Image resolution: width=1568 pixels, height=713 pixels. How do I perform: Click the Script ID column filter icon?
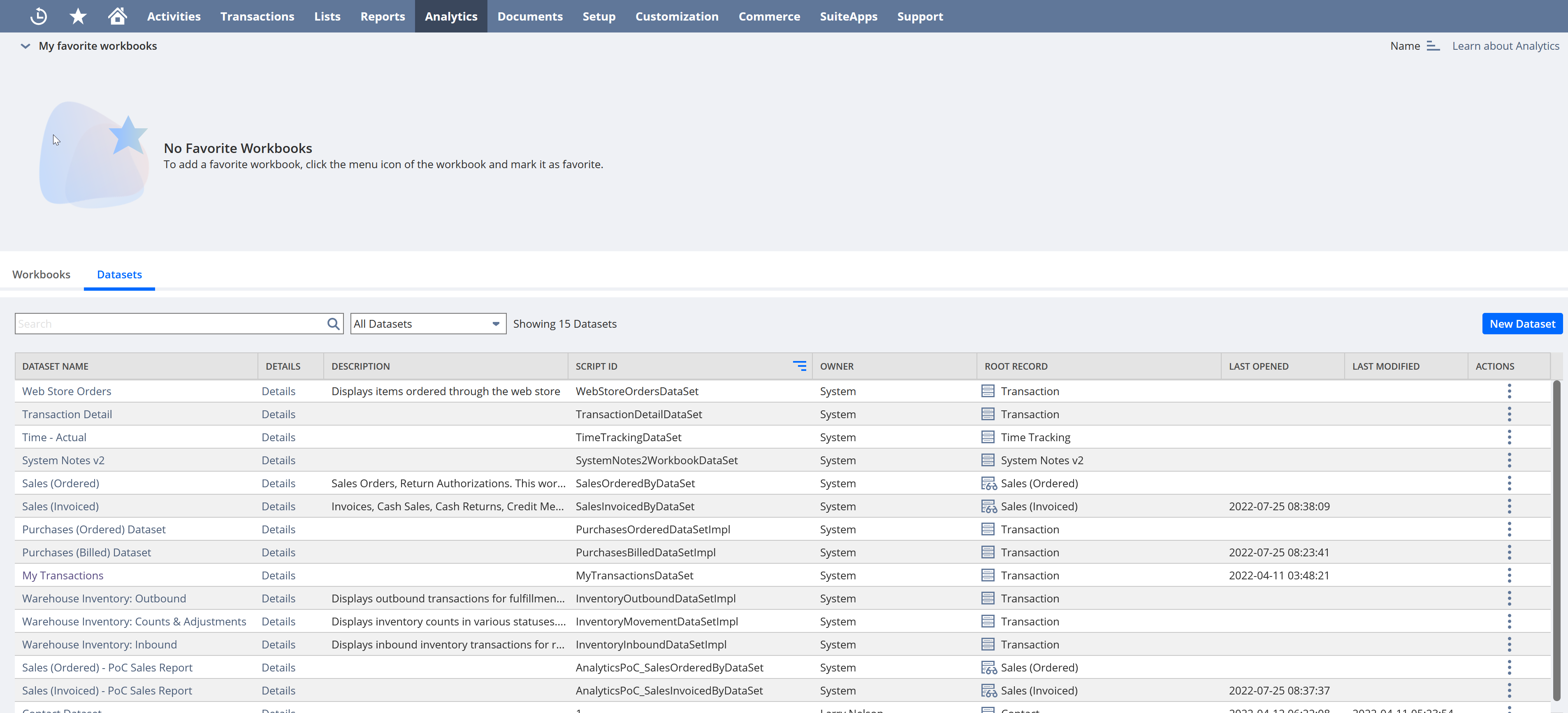point(800,365)
